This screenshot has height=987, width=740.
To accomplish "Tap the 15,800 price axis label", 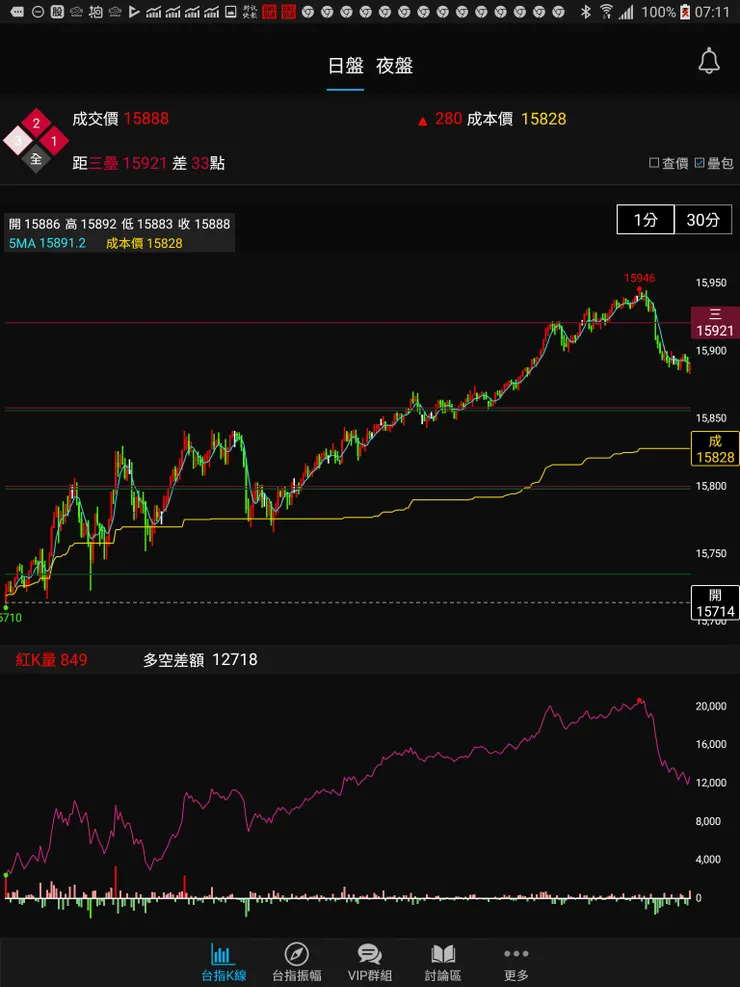I will 711,486.
